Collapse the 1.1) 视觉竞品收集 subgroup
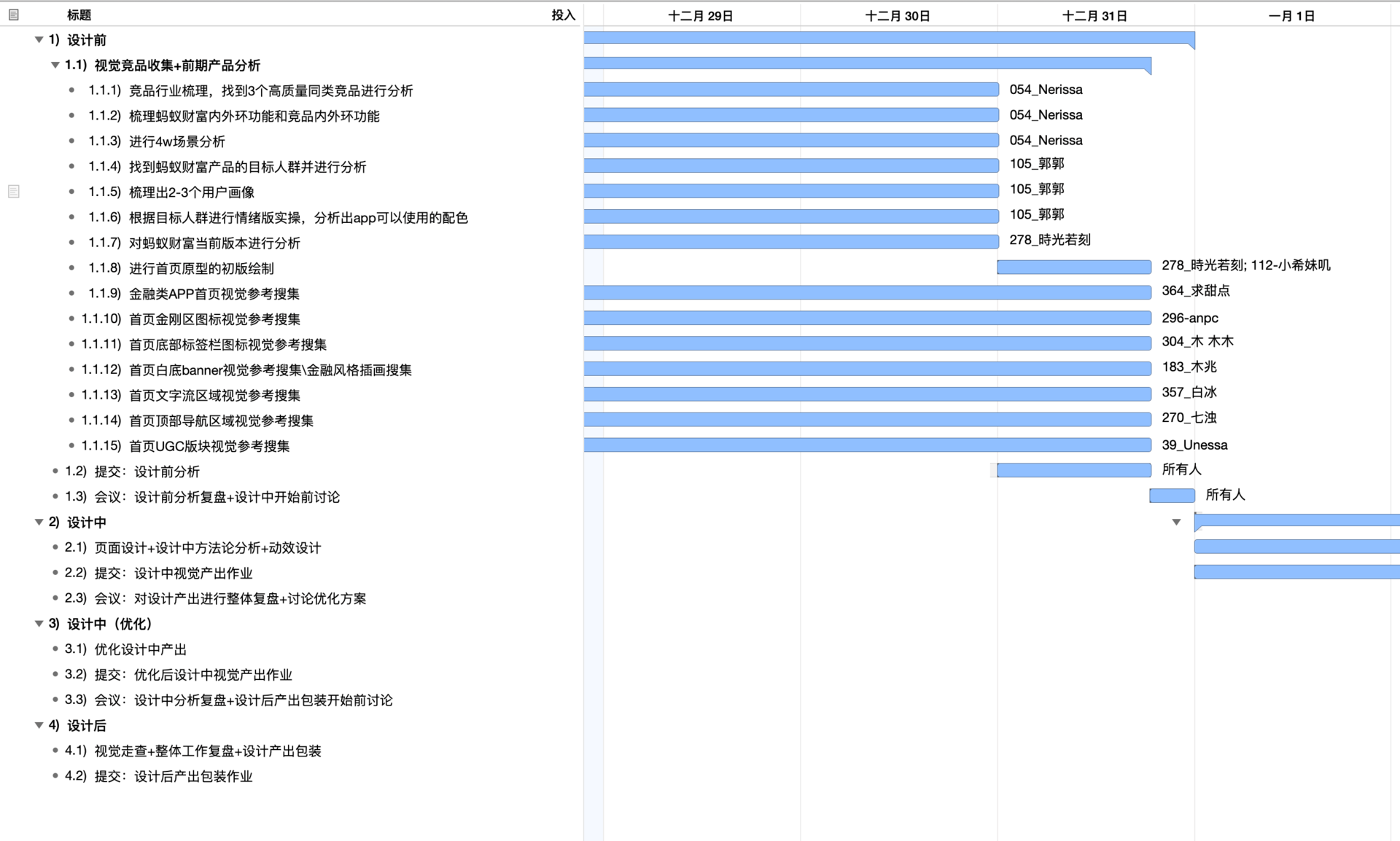The width and height of the screenshot is (1400, 841). [55, 66]
